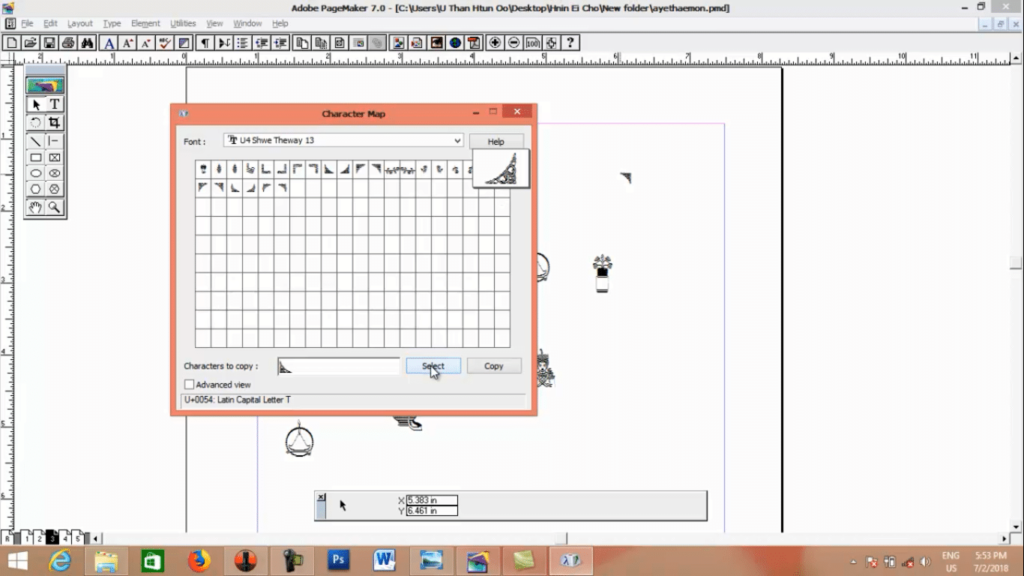Select the Hand tool

35,208
